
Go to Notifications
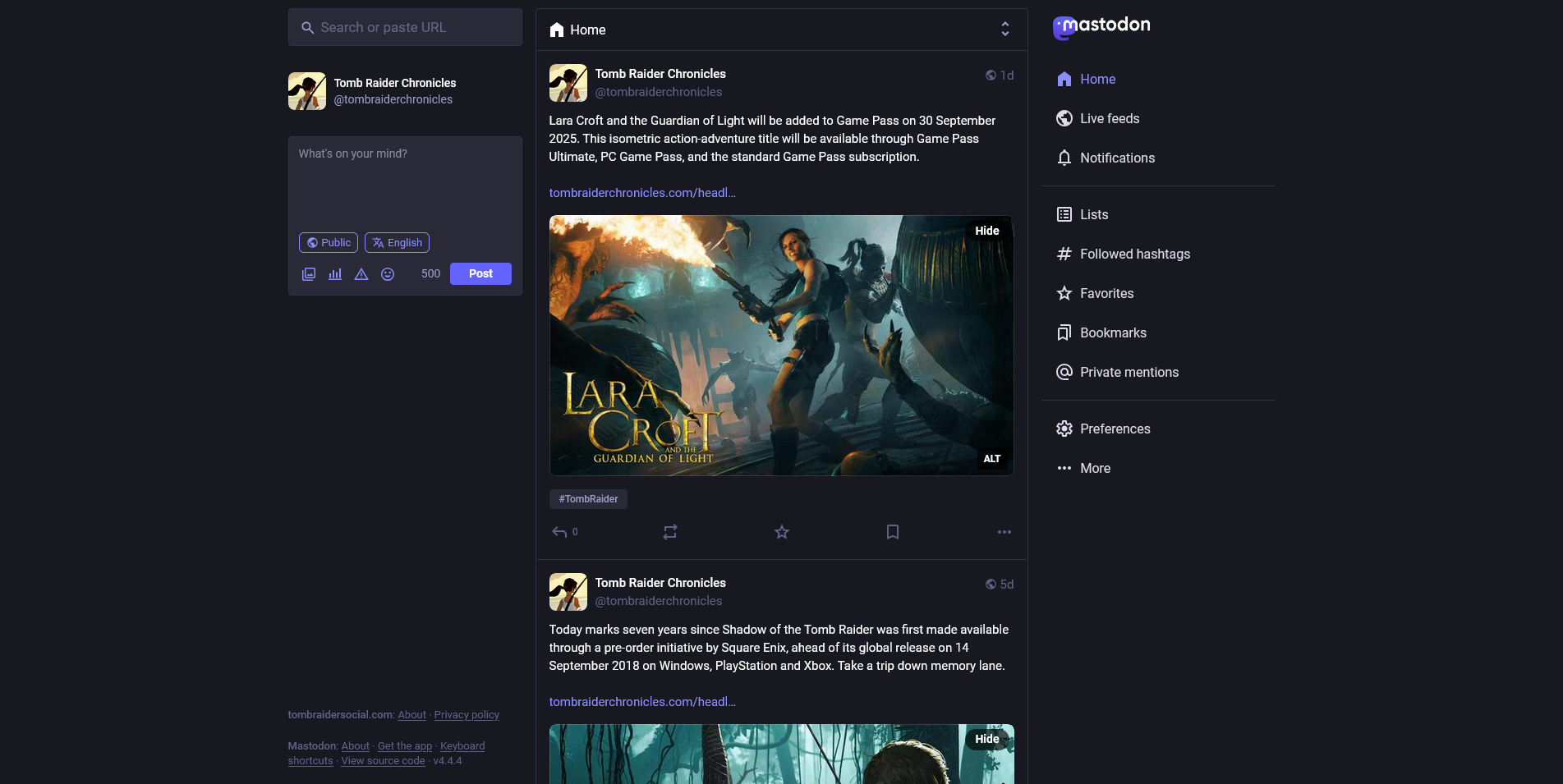pos(1116,158)
